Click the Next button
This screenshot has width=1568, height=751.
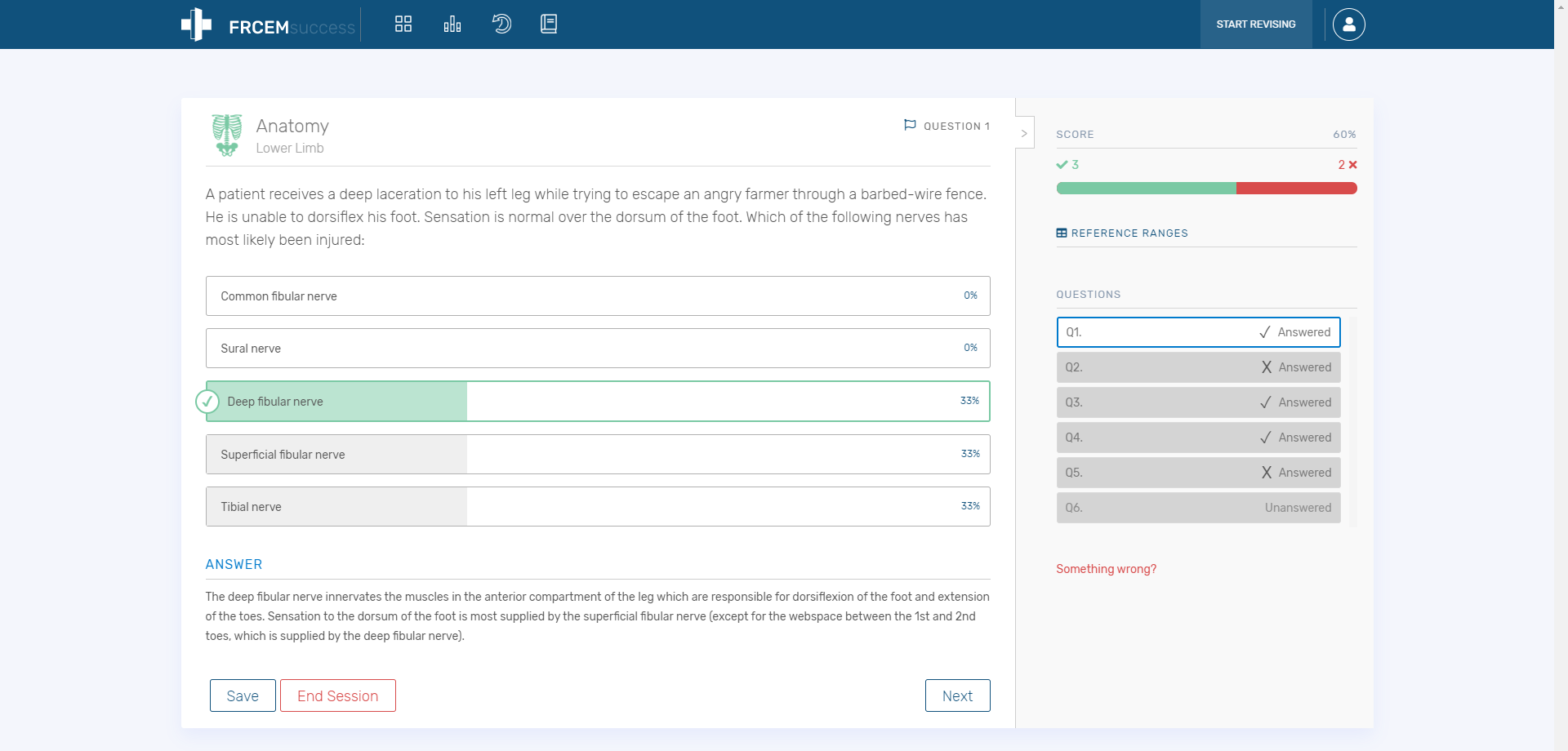tap(957, 695)
